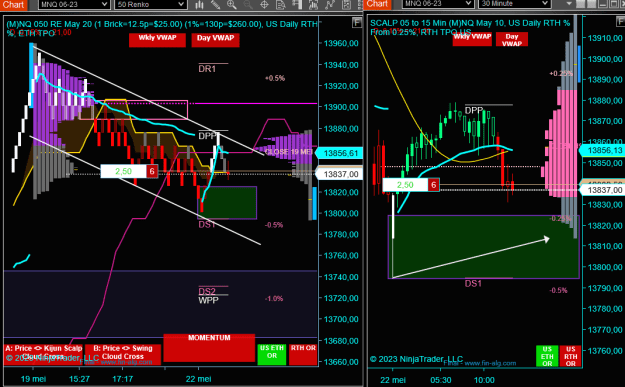Click 13910,00 price level on right axis
Screen dimensions: 625x387
click(605, 38)
